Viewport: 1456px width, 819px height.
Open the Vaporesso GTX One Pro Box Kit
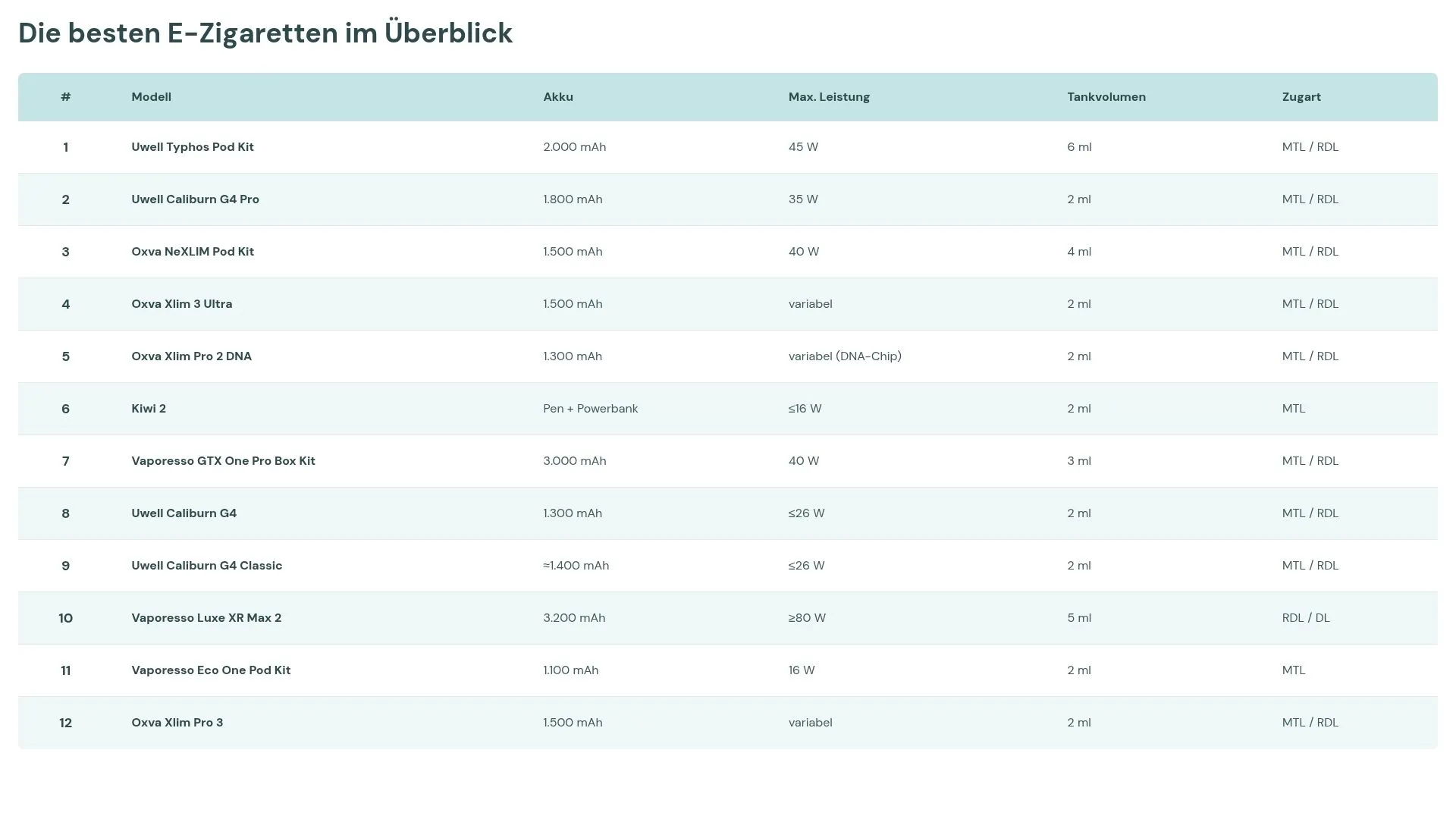click(x=224, y=460)
